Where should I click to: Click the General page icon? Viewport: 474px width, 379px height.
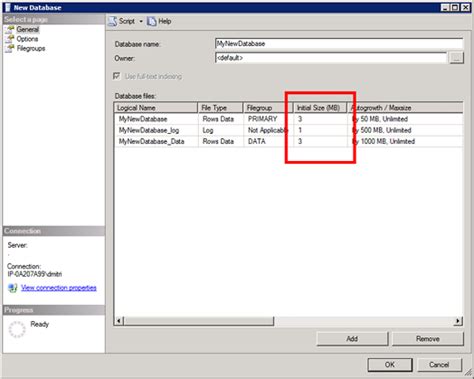click(x=10, y=29)
